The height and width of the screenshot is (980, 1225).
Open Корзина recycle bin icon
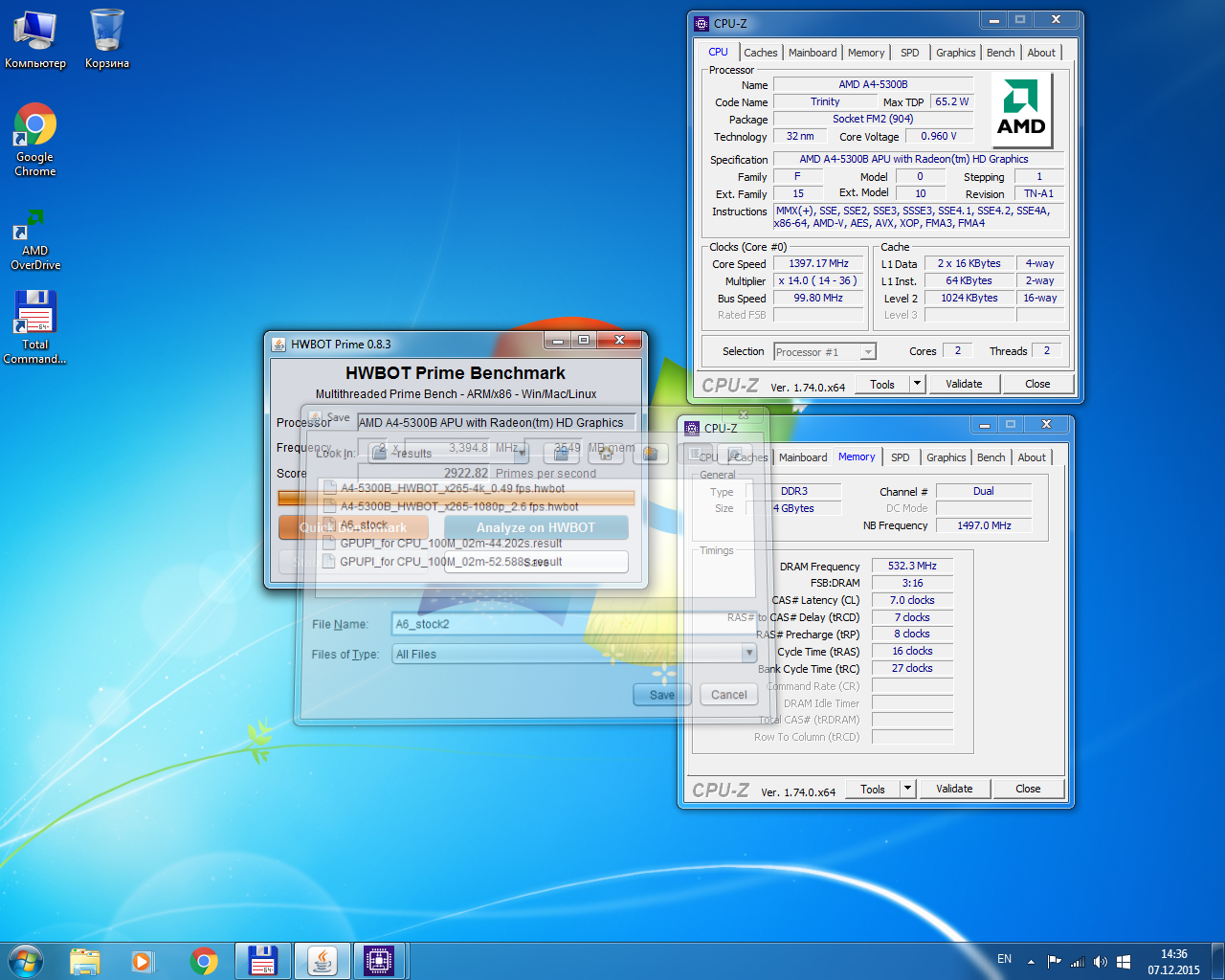[107, 40]
